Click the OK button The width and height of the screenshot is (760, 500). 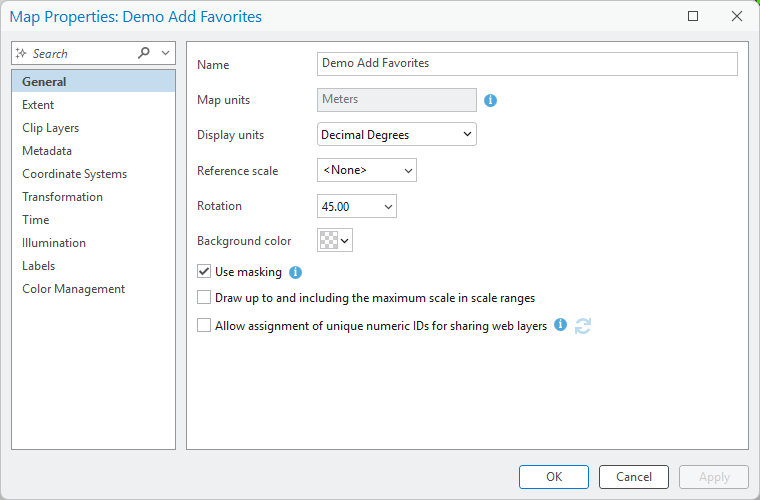click(554, 477)
